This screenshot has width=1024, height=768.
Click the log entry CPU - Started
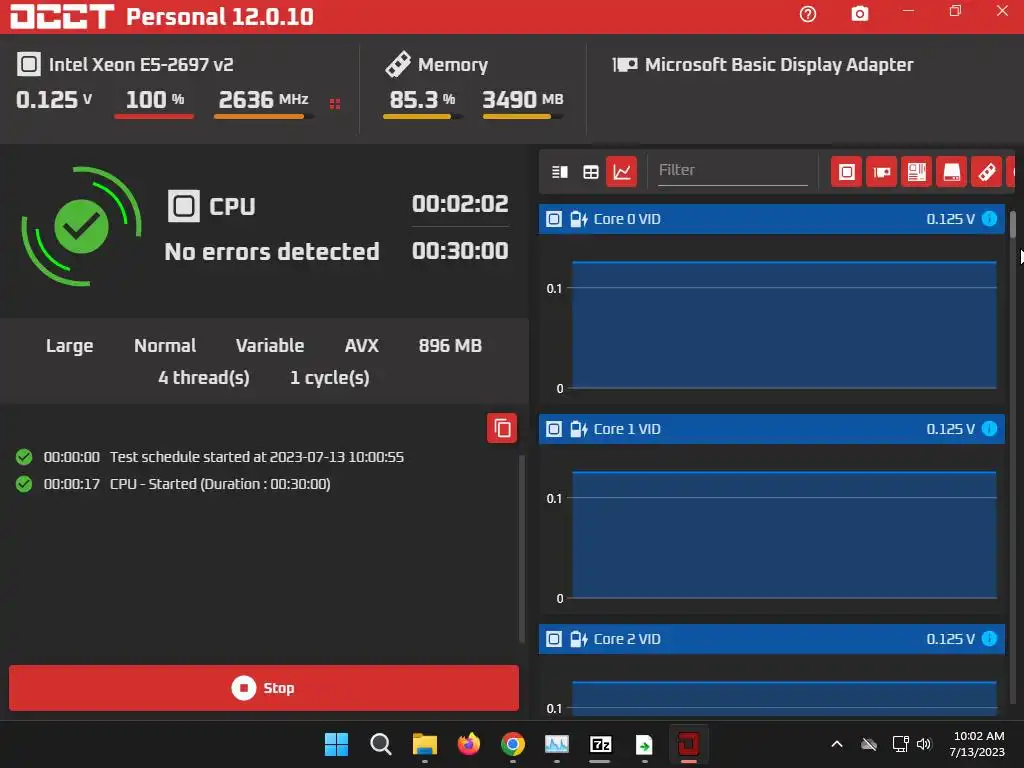[172, 484]
